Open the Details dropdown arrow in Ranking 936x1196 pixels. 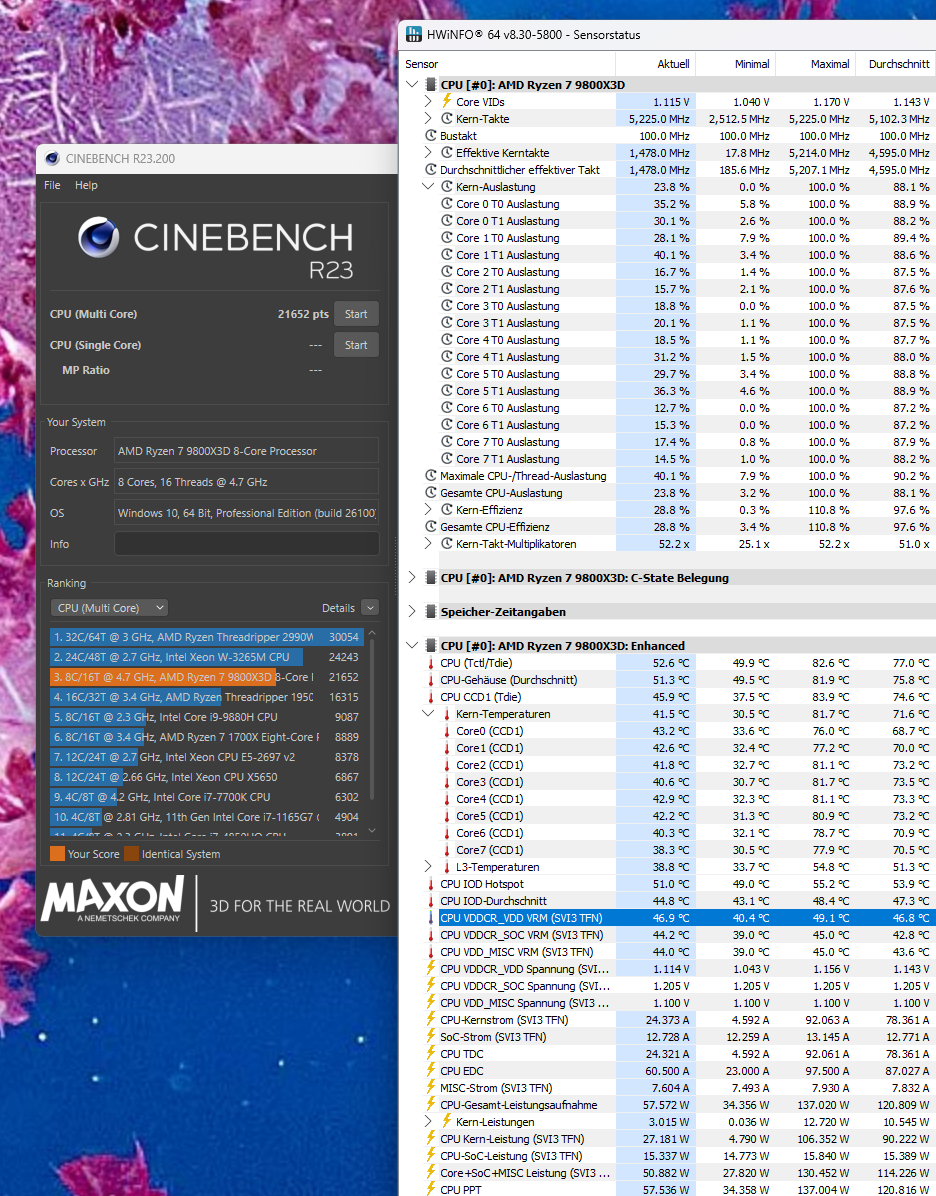tap(370, 608)
